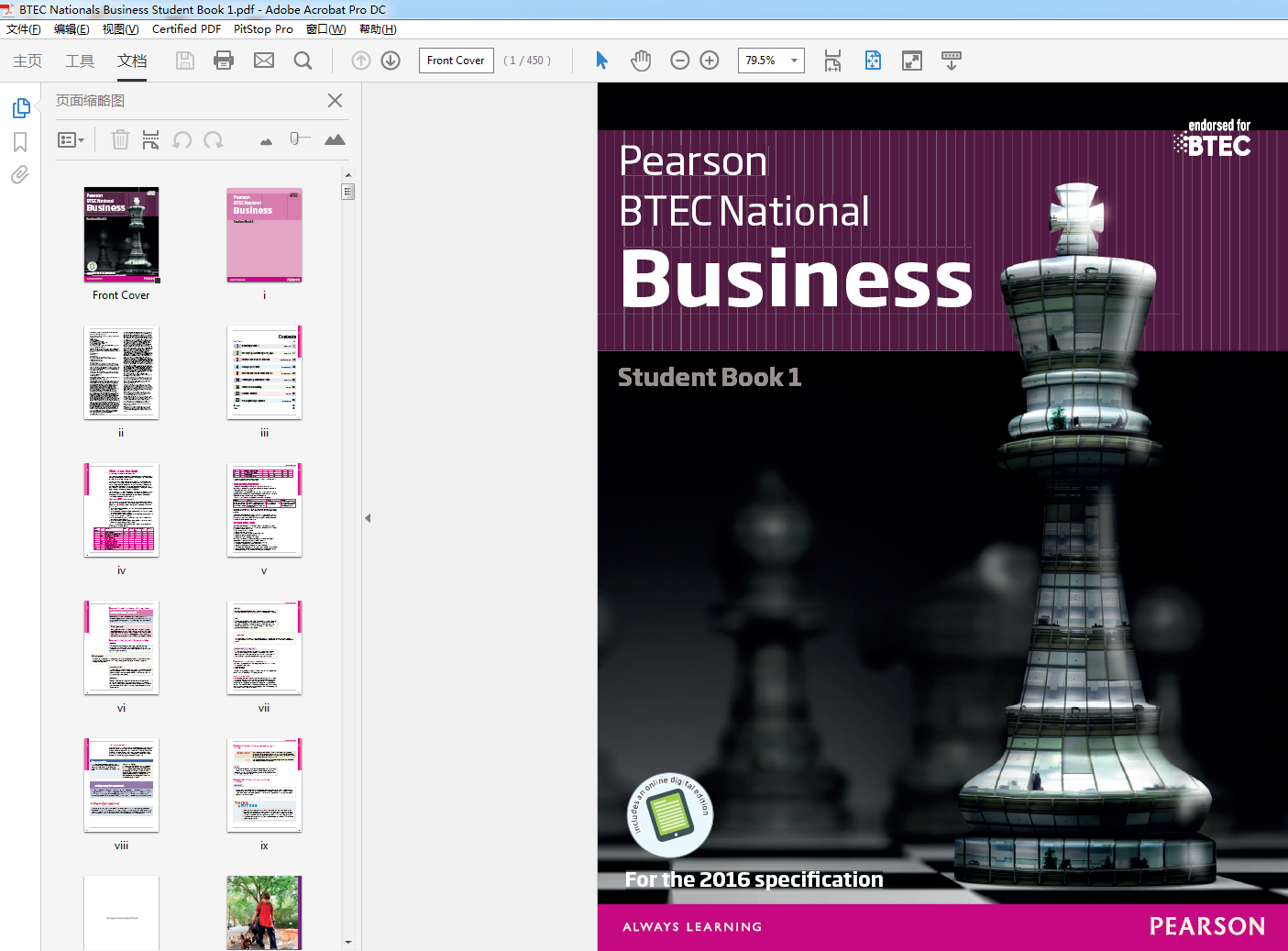Select page ii thumbnail
1288x951 pixels.
pos(121,372)
